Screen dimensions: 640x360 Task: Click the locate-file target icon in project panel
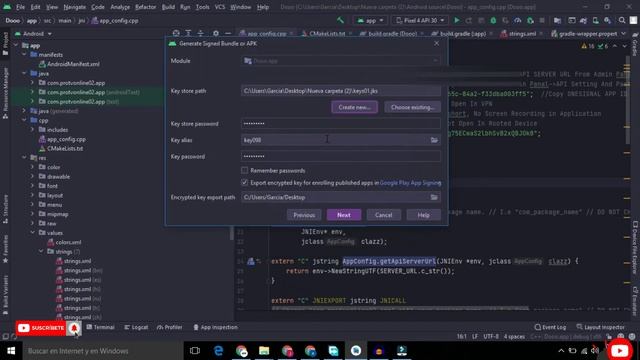pos(176,33)
